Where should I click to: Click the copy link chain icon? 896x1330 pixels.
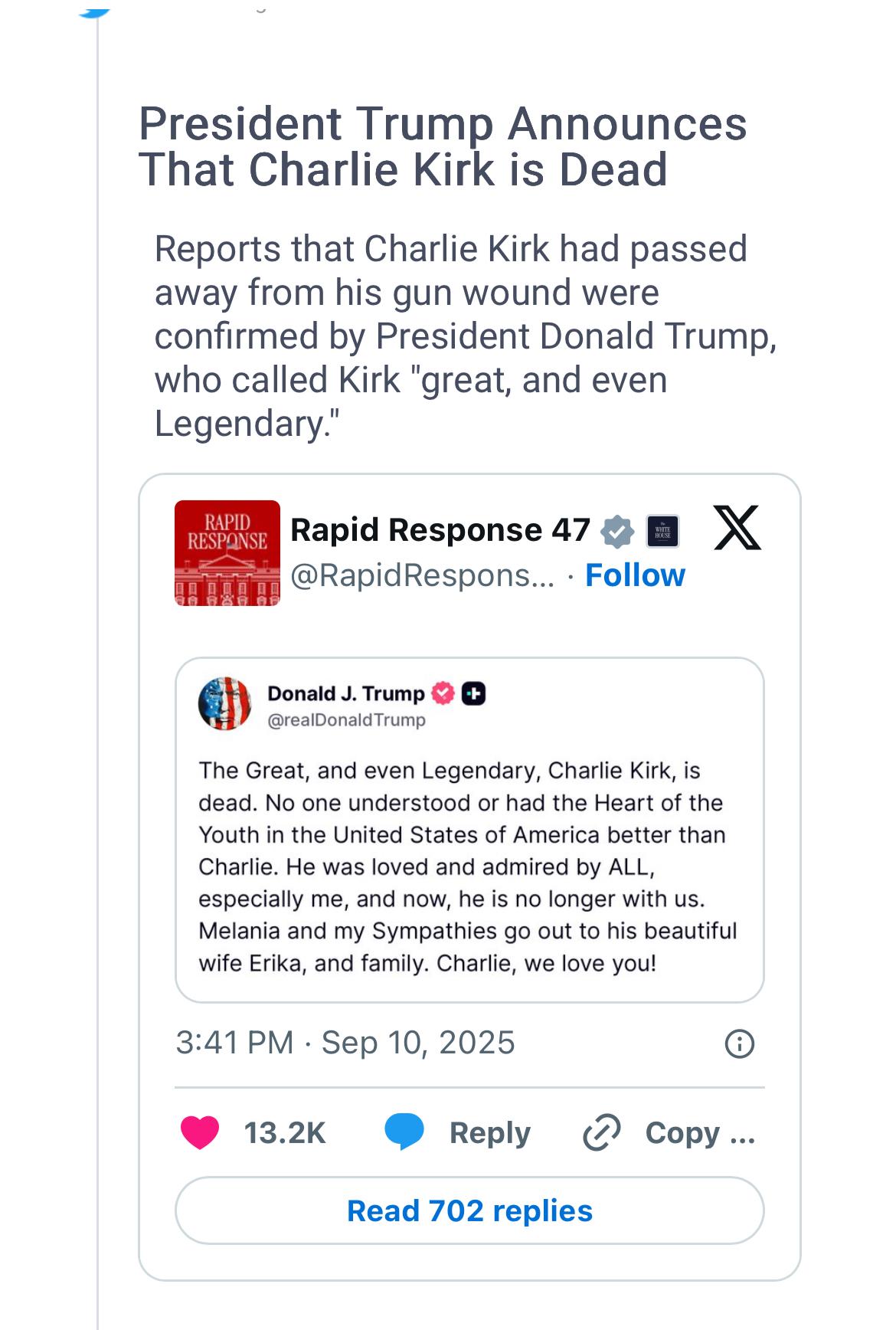coord(602,1133)
